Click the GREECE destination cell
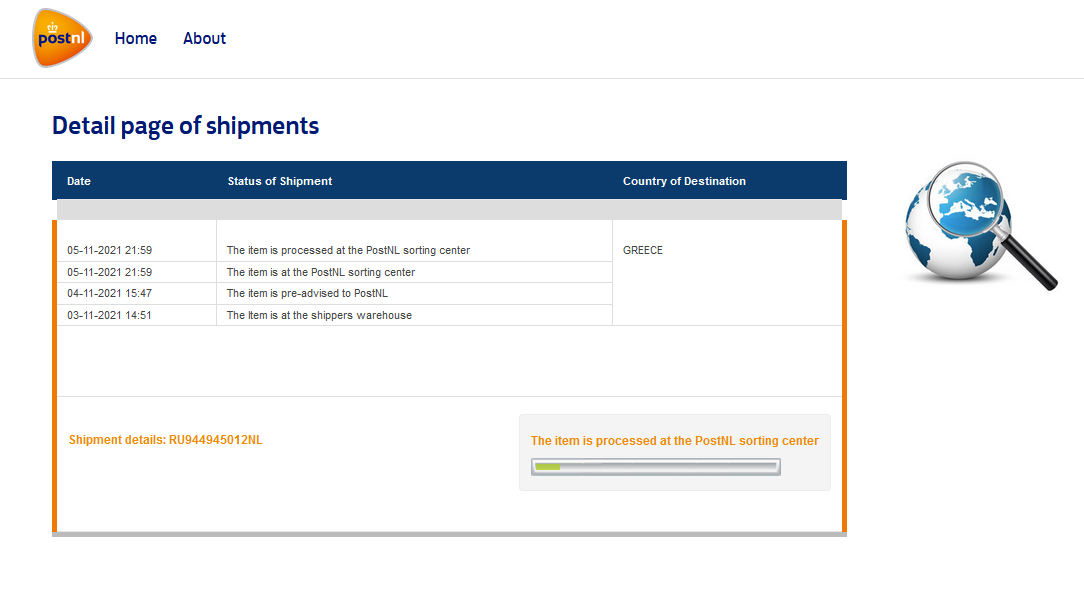The image size is (1084, 597). [x=643, y=250]
